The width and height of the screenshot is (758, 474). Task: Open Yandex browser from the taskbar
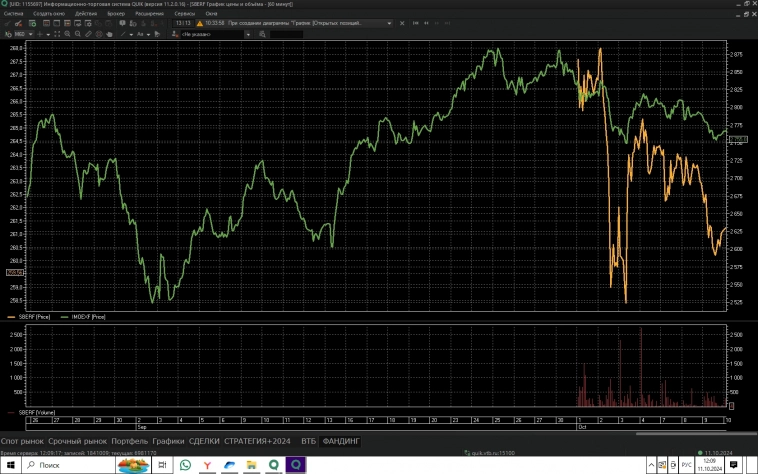click(x=206, y=465)
